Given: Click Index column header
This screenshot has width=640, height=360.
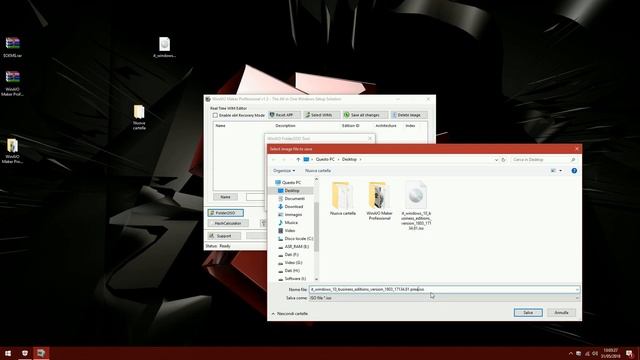Looking at the screenshot, I should coord(410,126).
